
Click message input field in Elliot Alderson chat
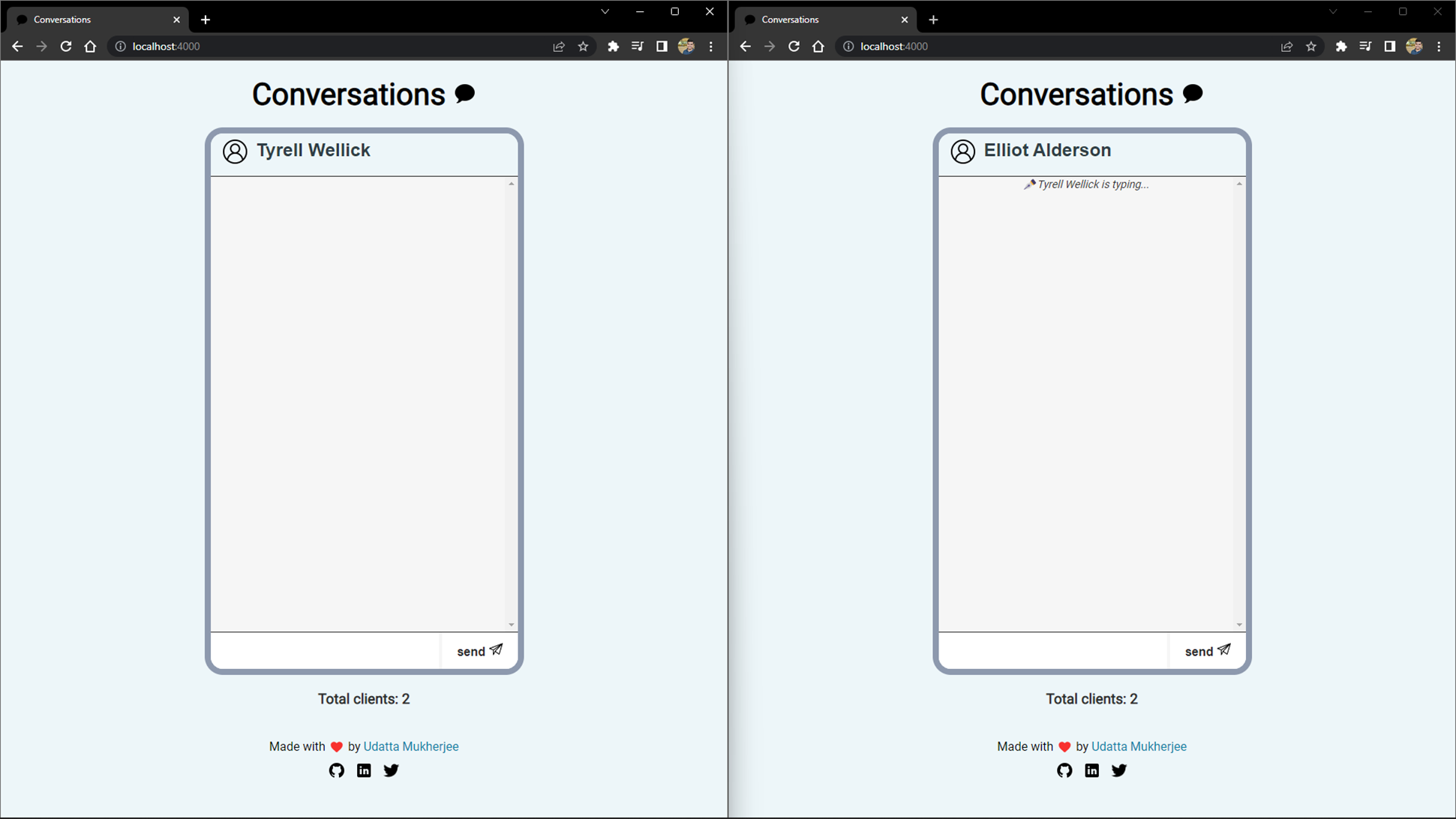[x=1053, y=651]
